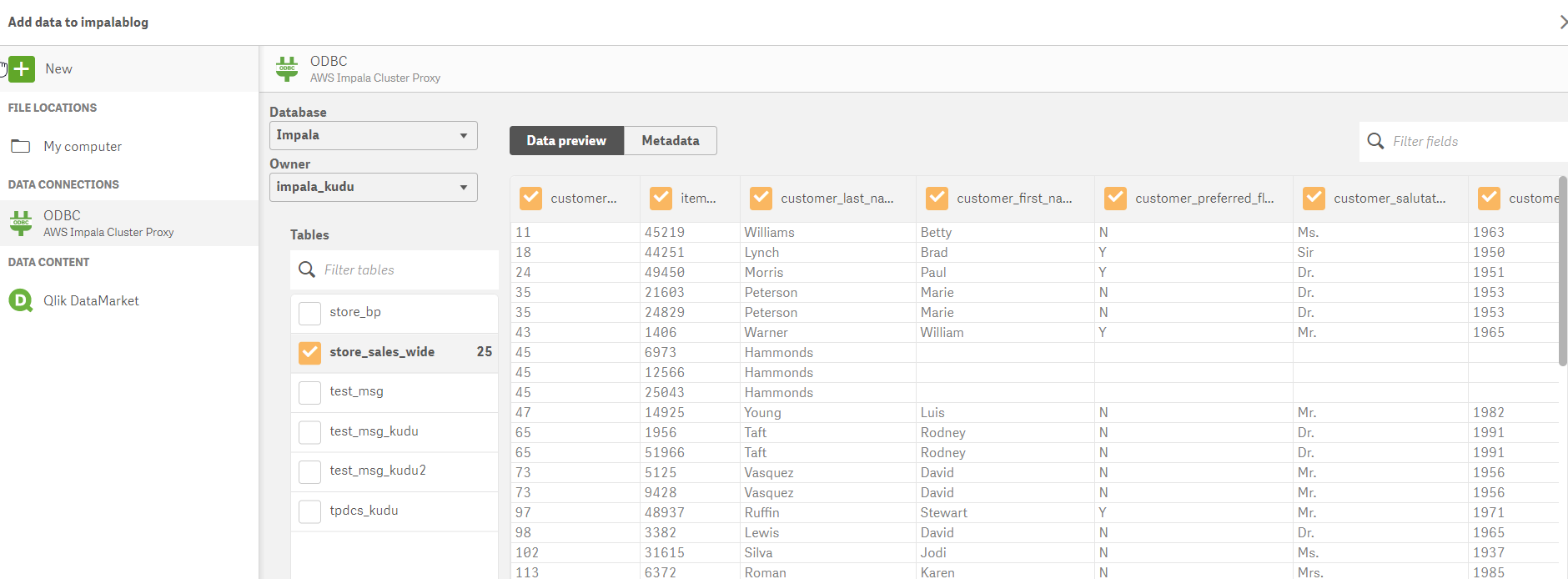The height and width of the screenshot is (579, 1568).
Task: Select the tpdcs_kudu table checkbox
Action: (310, 511)
